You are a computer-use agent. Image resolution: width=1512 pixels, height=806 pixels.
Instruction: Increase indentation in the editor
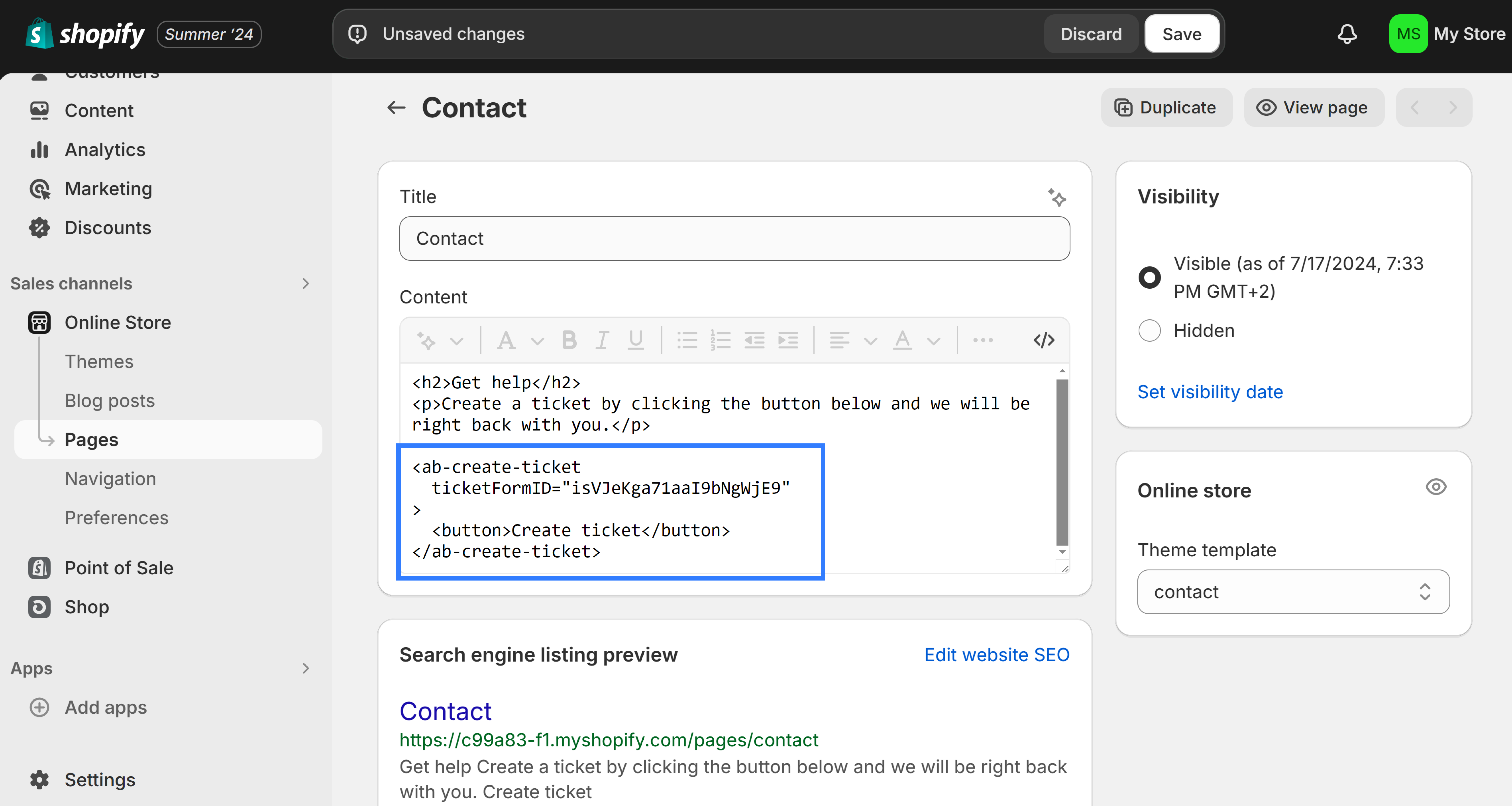point(788,340)
